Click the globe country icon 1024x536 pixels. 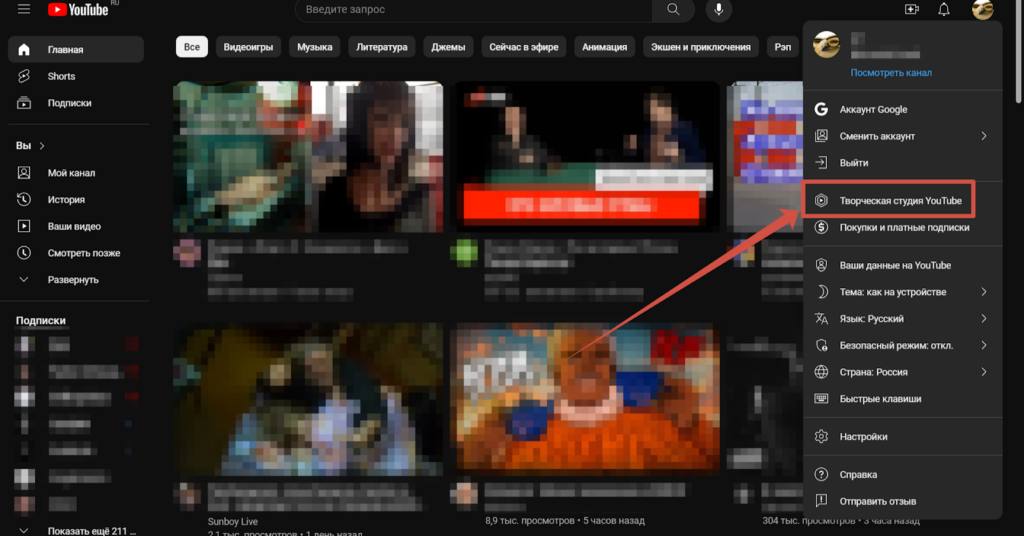coord(821,373)
